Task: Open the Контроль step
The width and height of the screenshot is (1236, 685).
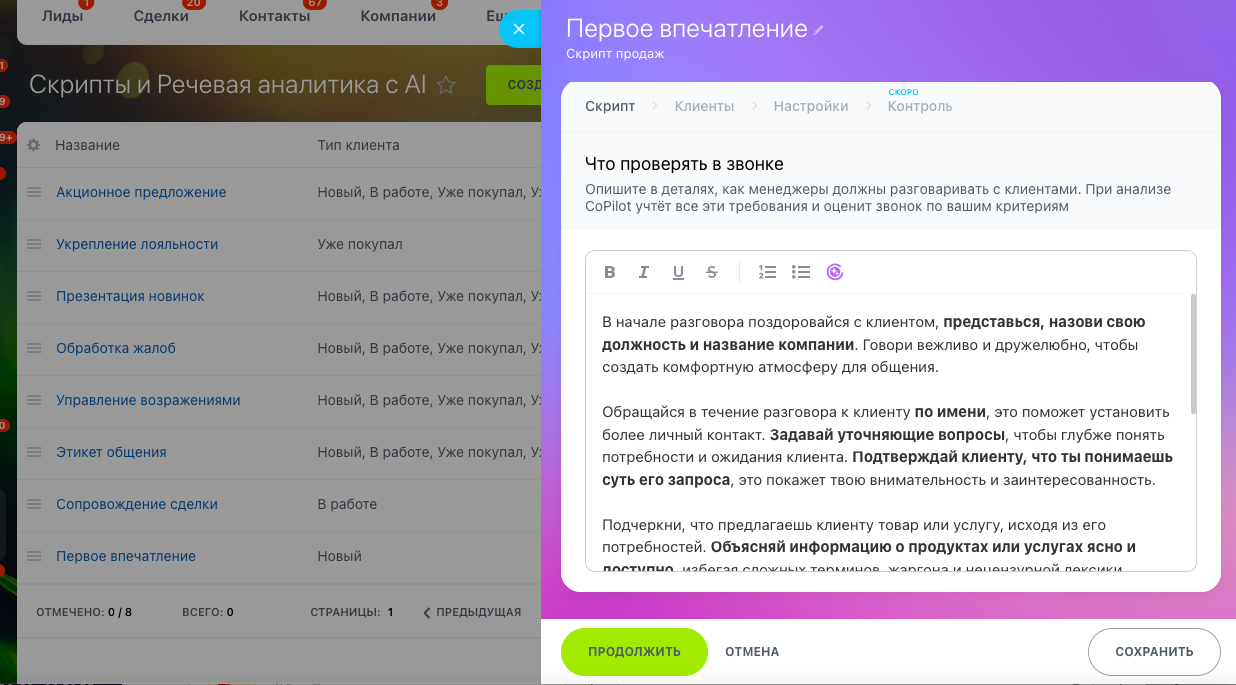Action: pyautogui.click(x=920, y=106)
